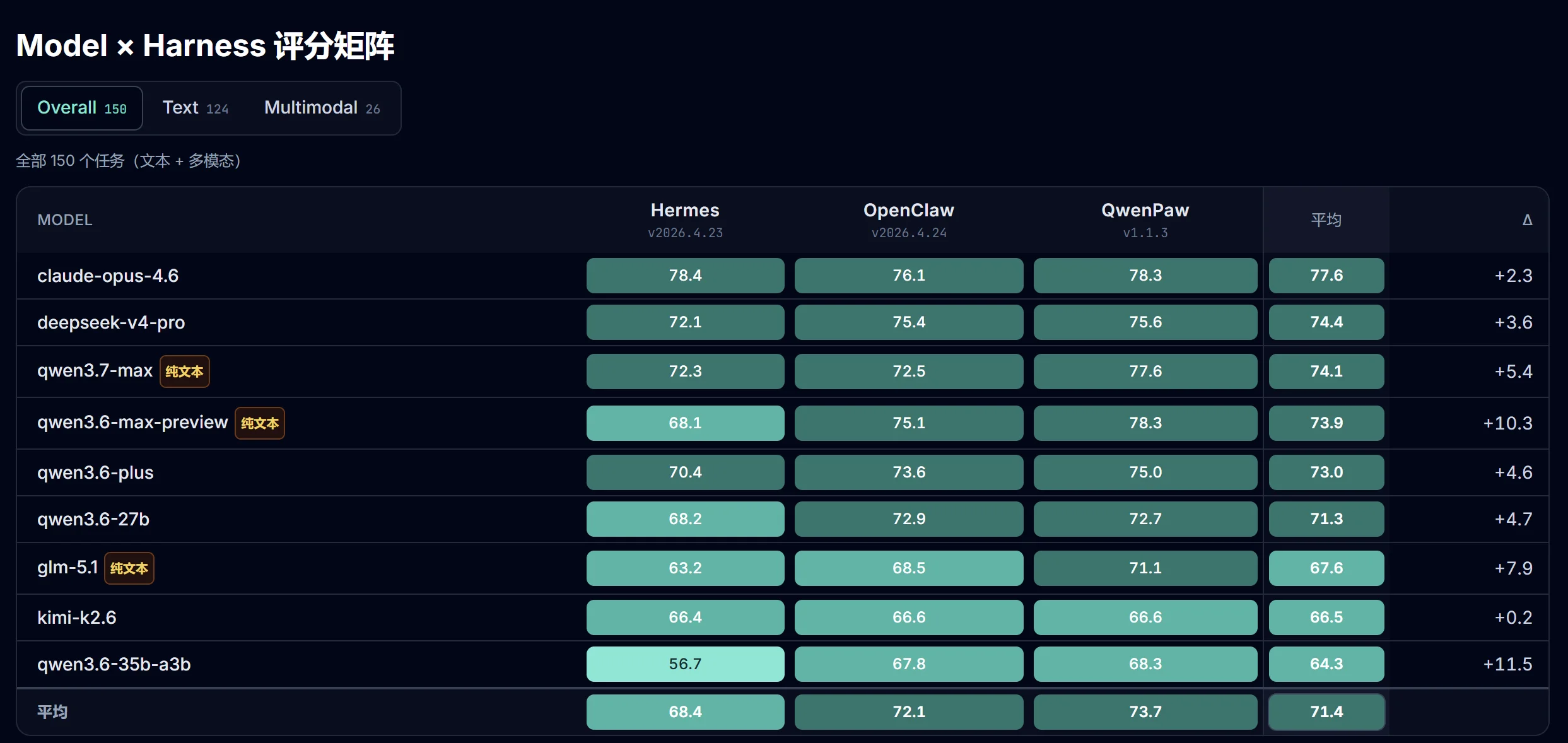
Task: Select the qwen3.6-plus model name
Action: click(95, 472)
